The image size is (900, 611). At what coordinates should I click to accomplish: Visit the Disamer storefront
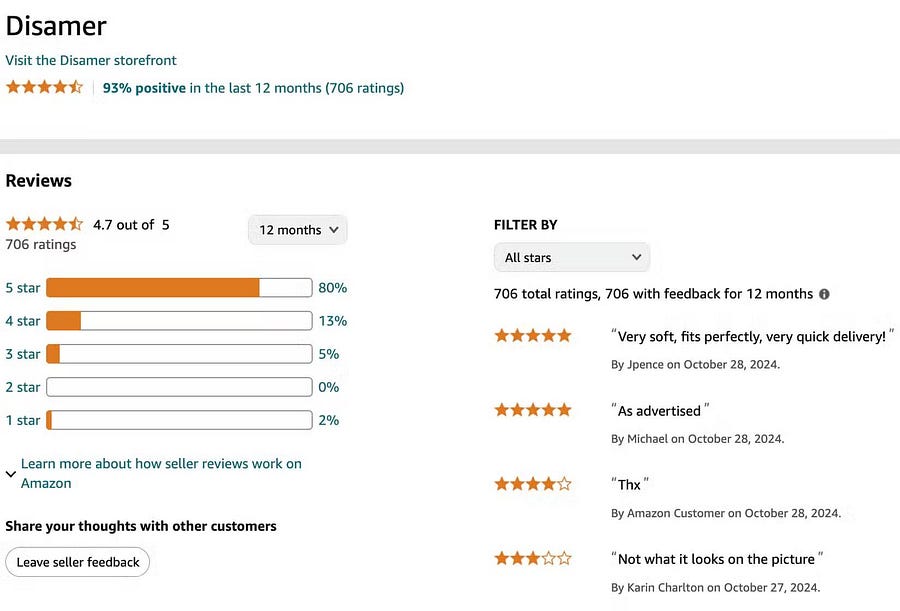click(x=91, y=60)
